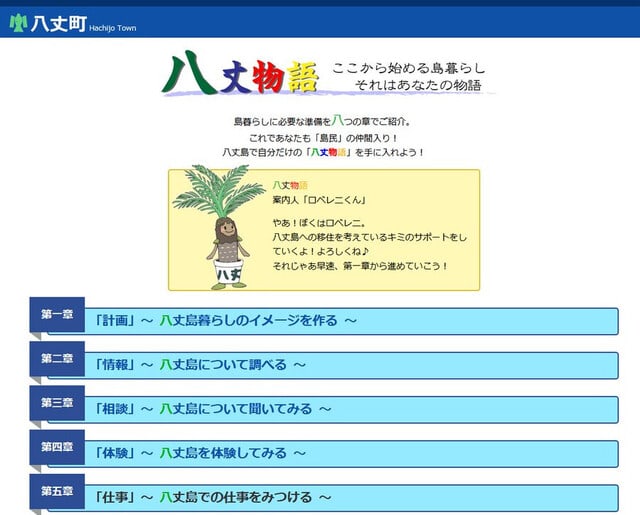Click the line 島暮らしに必要な準備を八つの章でご紹介。

pos(322,121)
